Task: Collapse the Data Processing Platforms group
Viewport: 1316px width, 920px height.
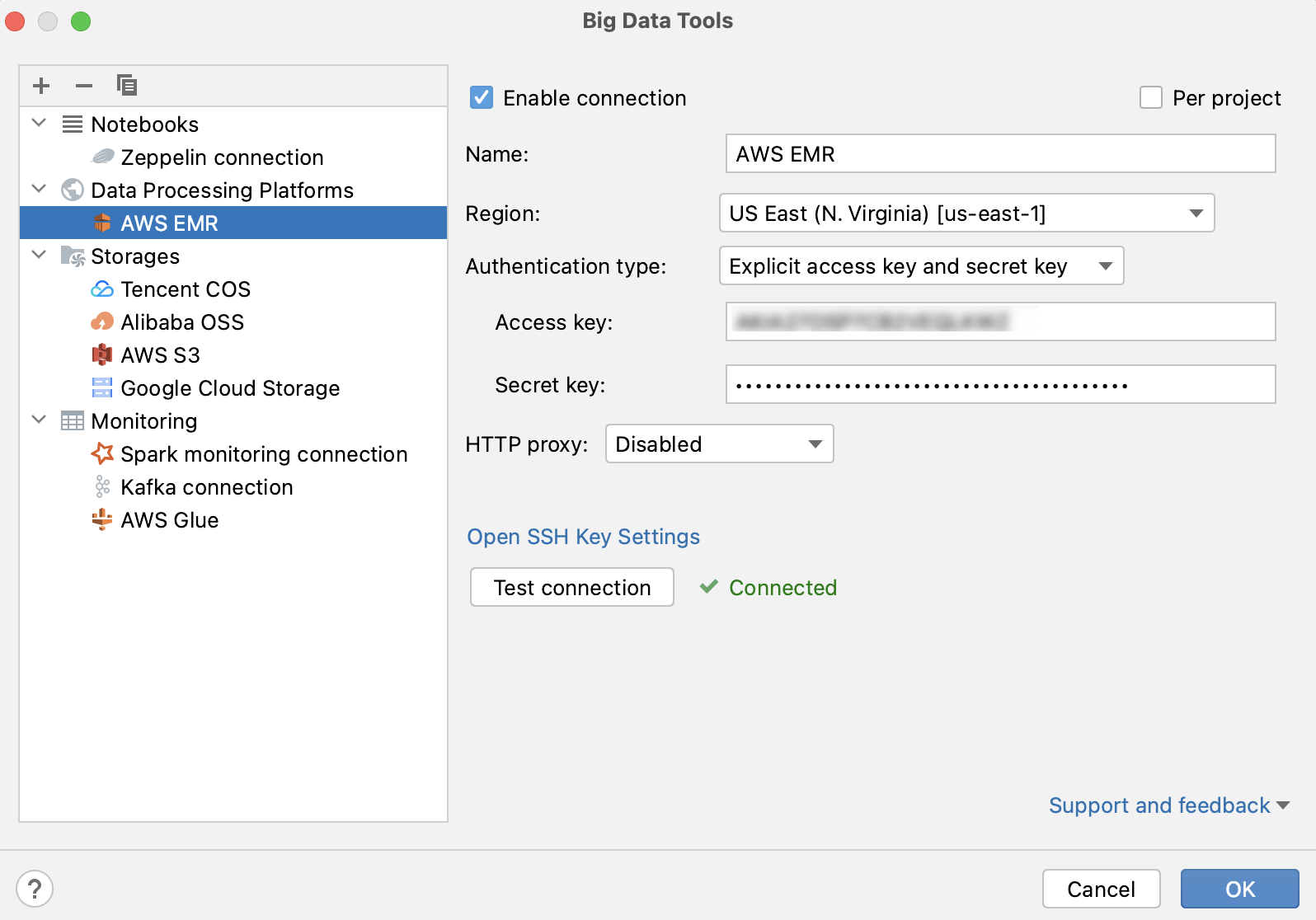Action: pyautogui.click(x=39, y=189)
